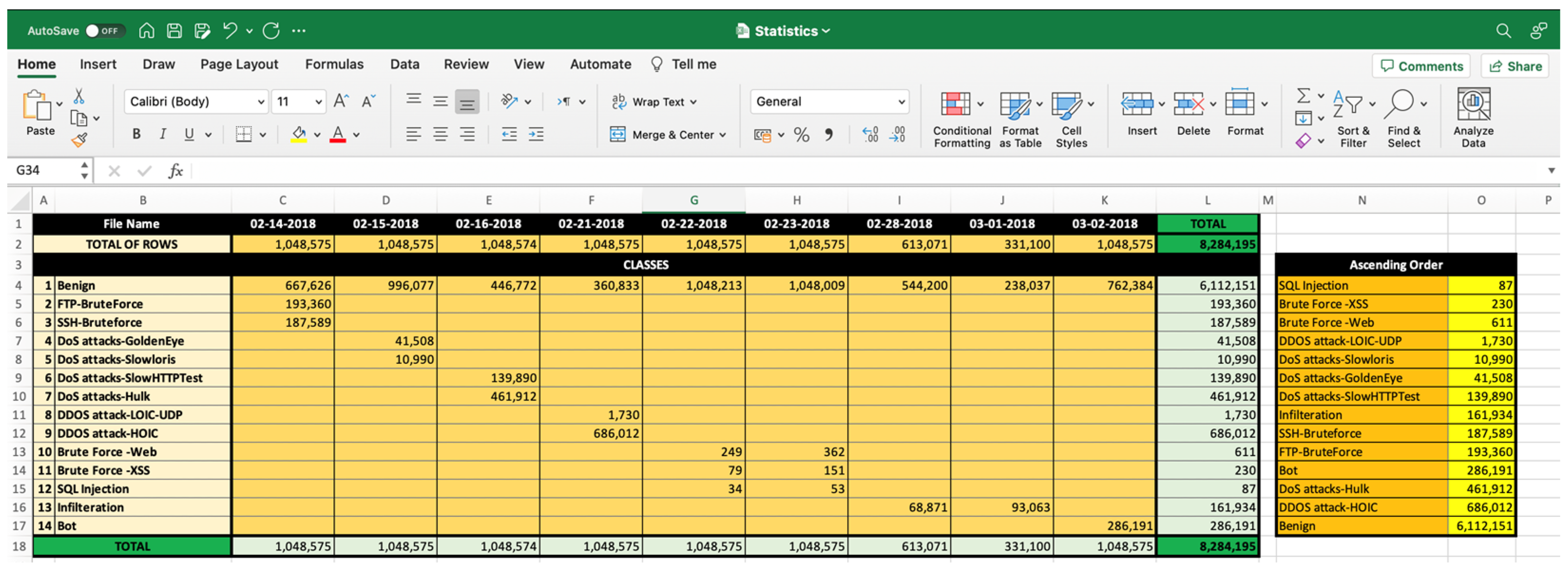Click the Format Painter brush icon
1568x572 pixels.
[x=79, y=141]
